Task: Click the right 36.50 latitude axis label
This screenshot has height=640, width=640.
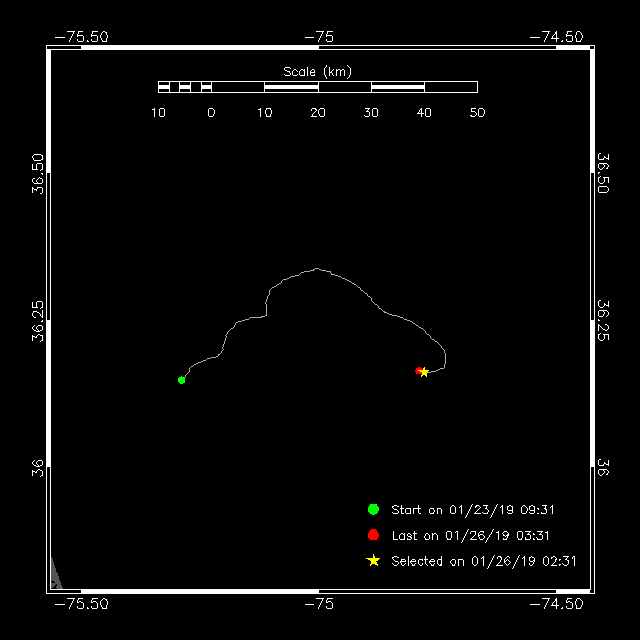Action: pos(602,173)
